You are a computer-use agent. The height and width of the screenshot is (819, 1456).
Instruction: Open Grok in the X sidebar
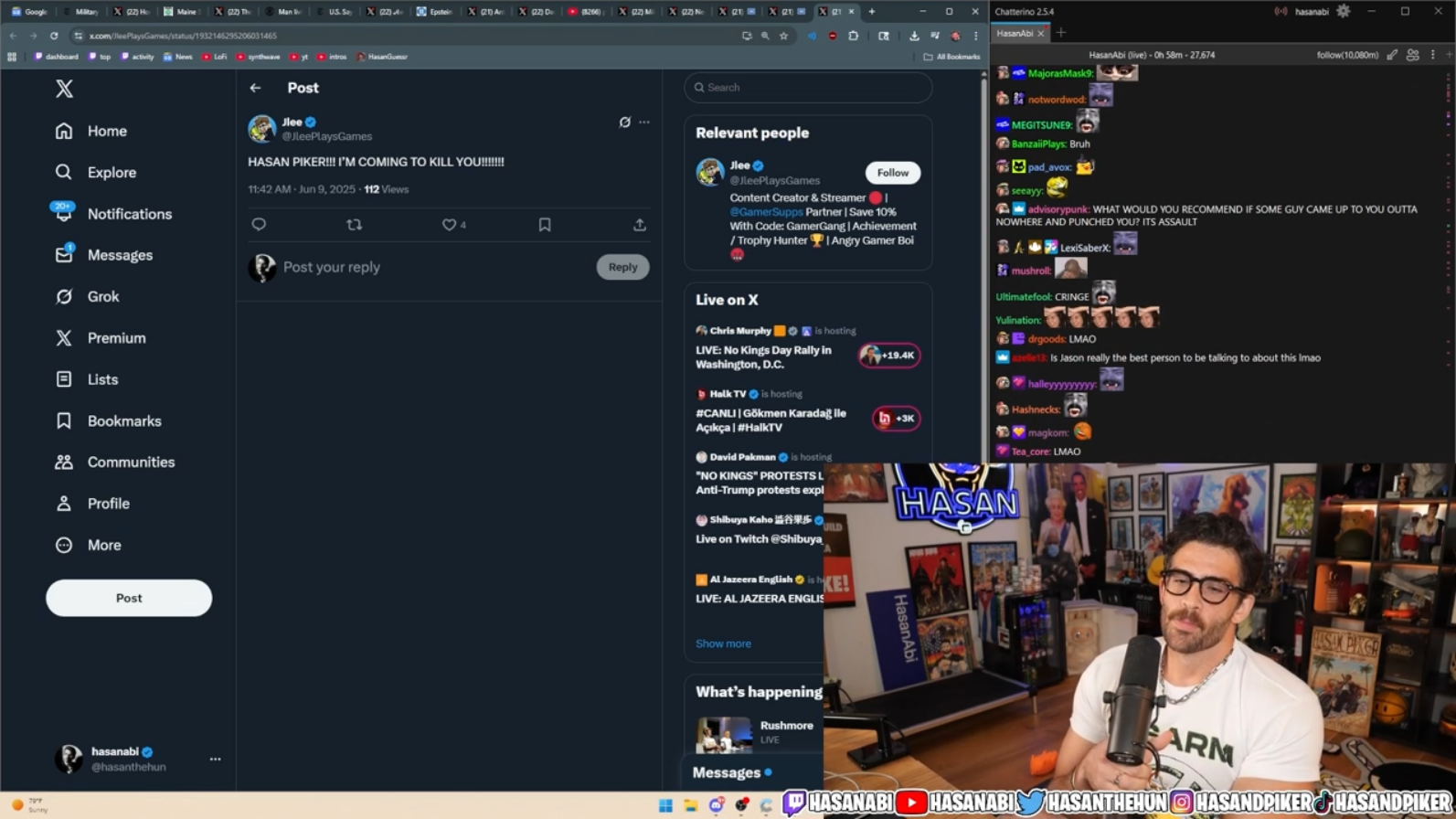pos(88,296)
